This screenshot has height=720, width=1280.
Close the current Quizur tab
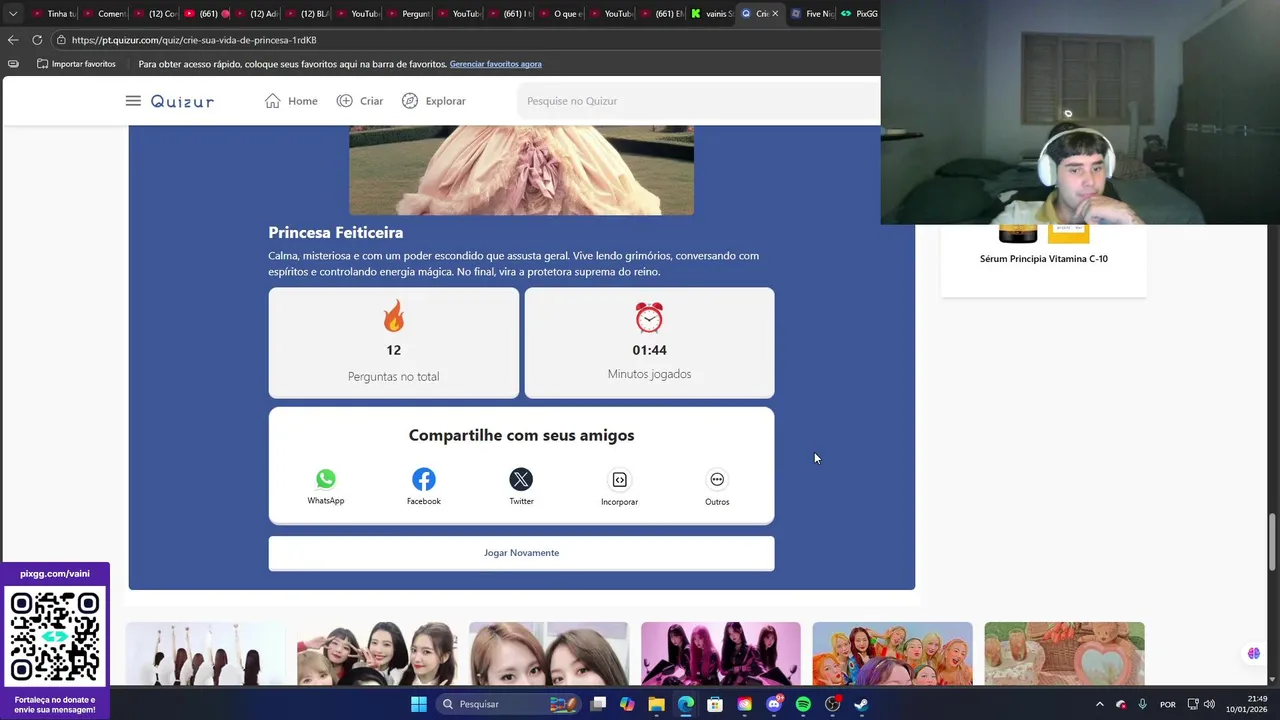[775, 14]
